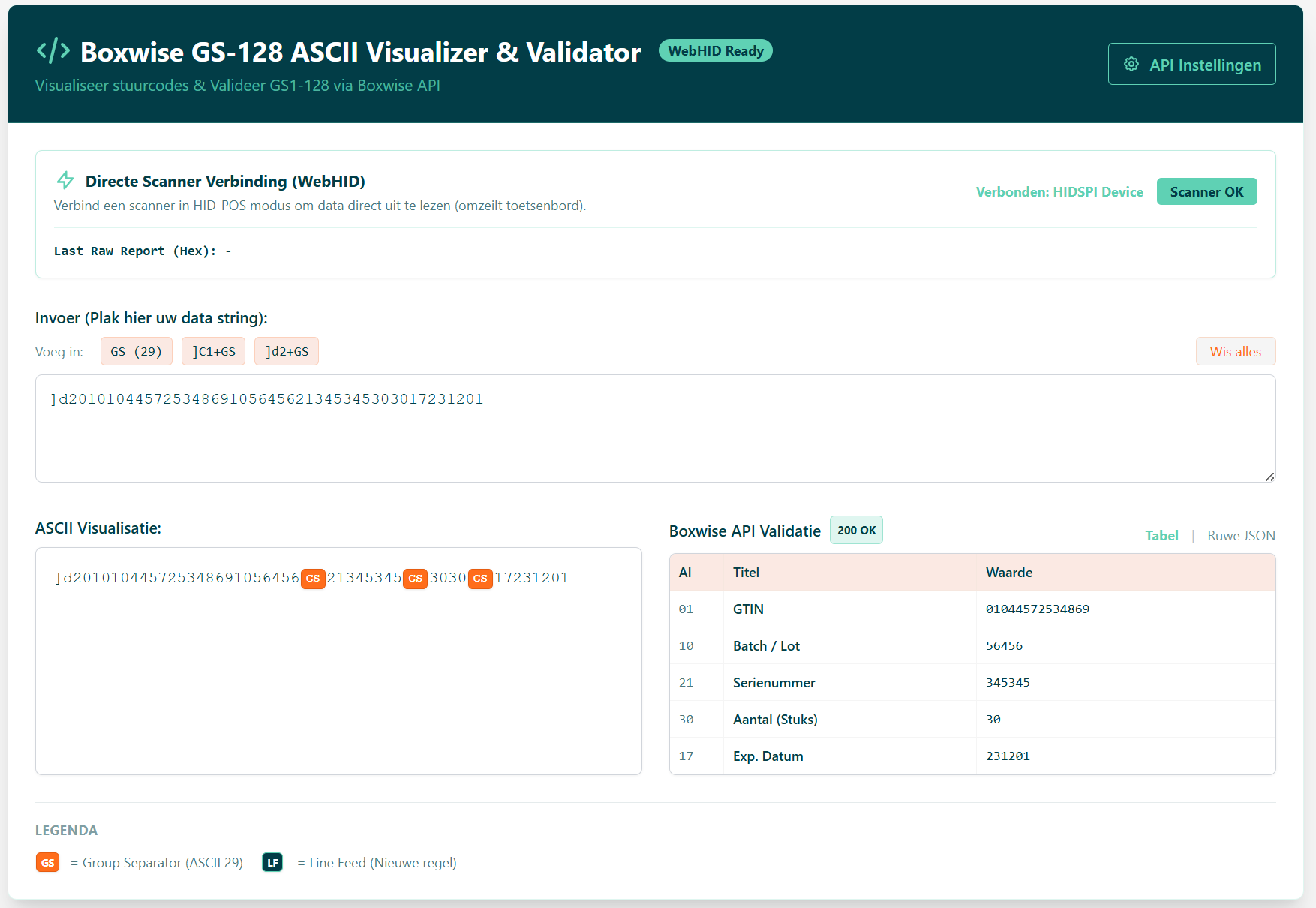Click the GS marker before 3030
Screen dimensions: 1316x908
(415, 579)
